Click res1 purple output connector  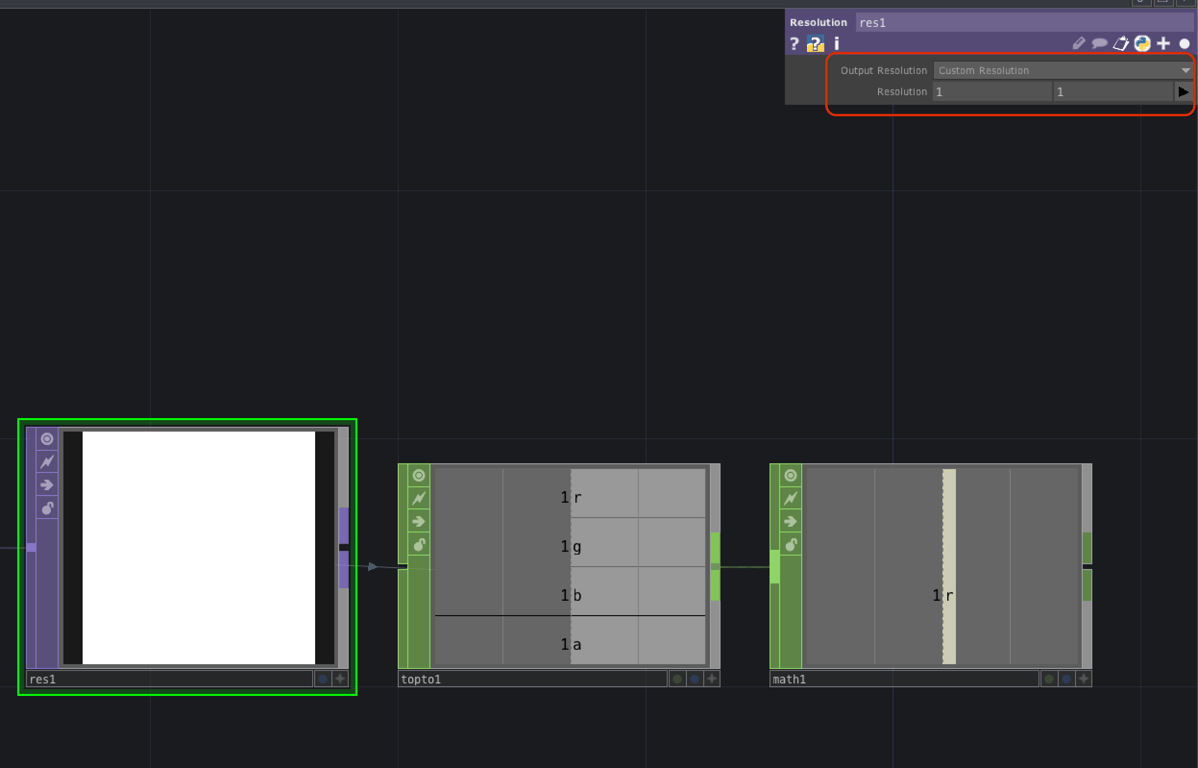click(344, 547)
